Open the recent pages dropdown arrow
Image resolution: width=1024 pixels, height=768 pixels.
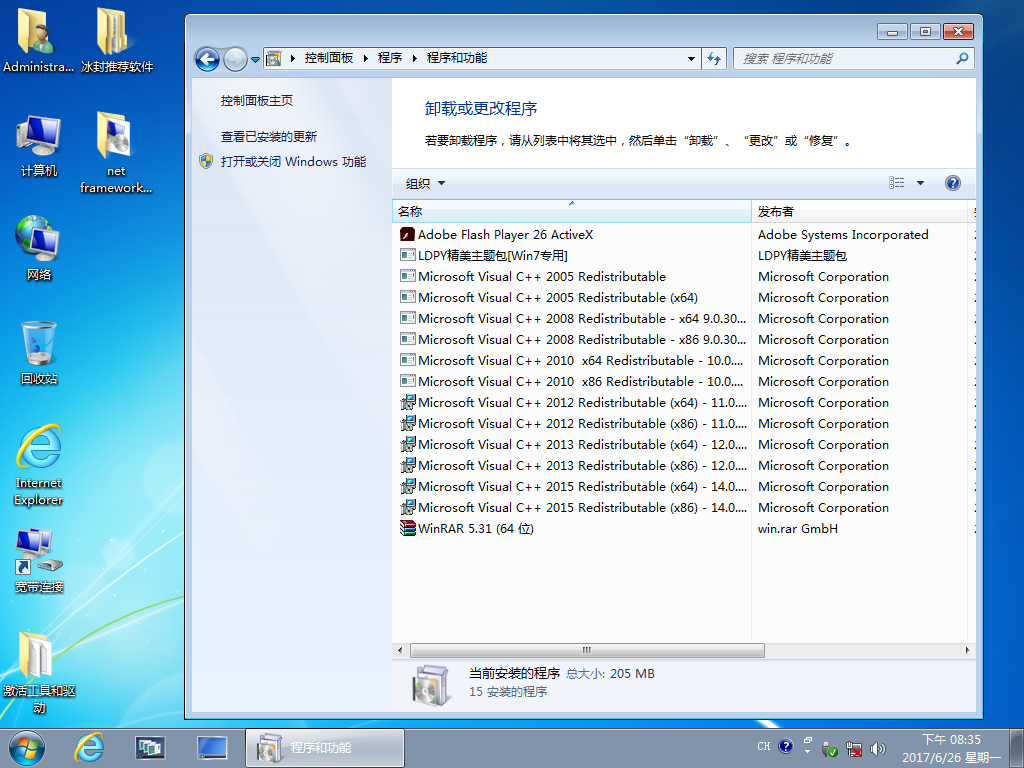pyautogui.click(x=255, y=59)
